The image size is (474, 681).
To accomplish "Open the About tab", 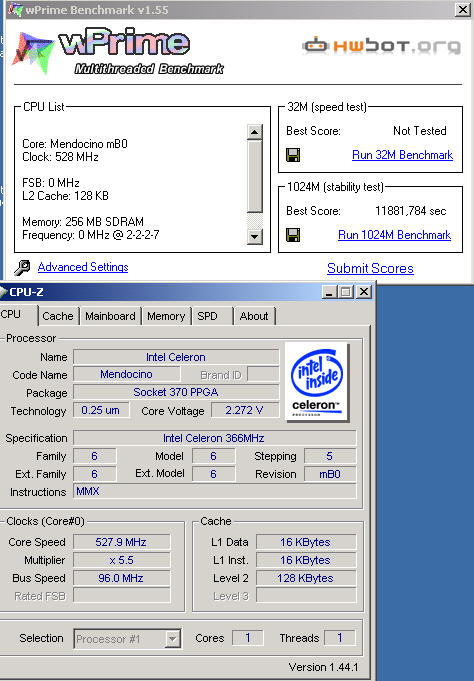I will point(254,316).
